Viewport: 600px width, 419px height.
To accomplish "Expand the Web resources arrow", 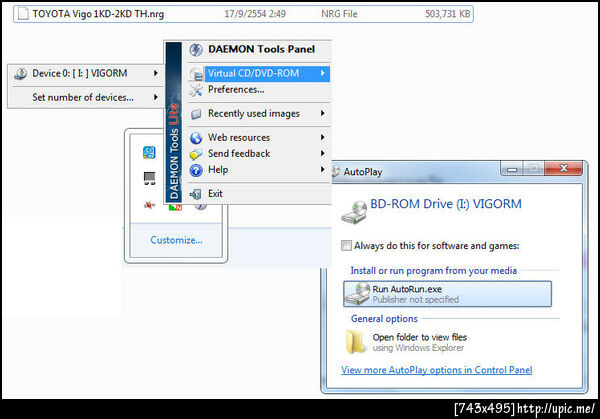I will point(323,137).
